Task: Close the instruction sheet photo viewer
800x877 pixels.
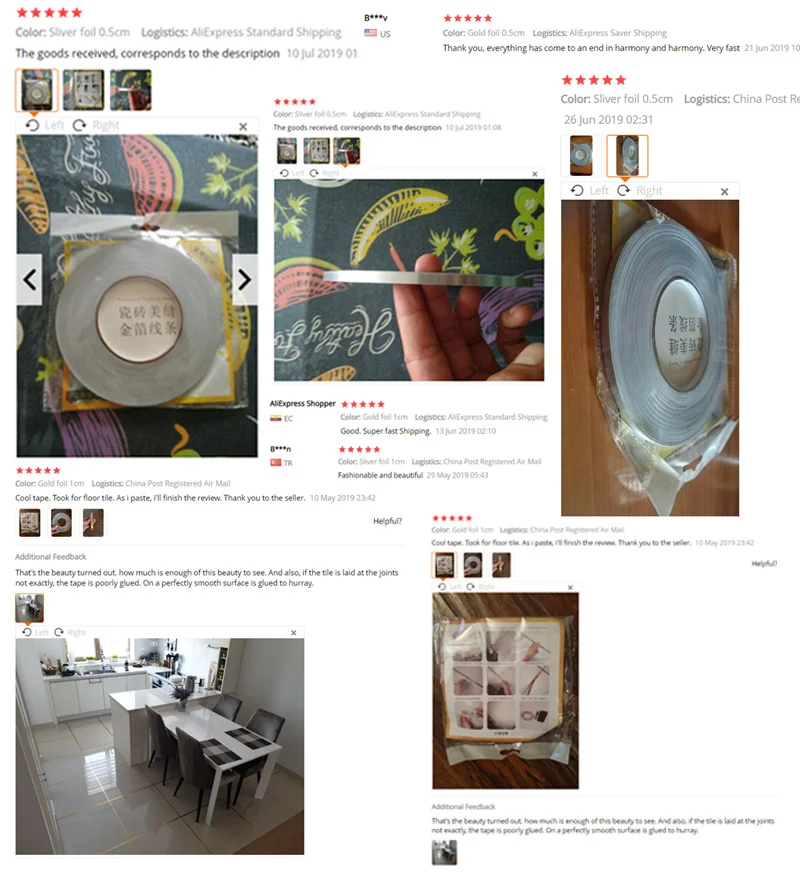Action: point(570,587)
